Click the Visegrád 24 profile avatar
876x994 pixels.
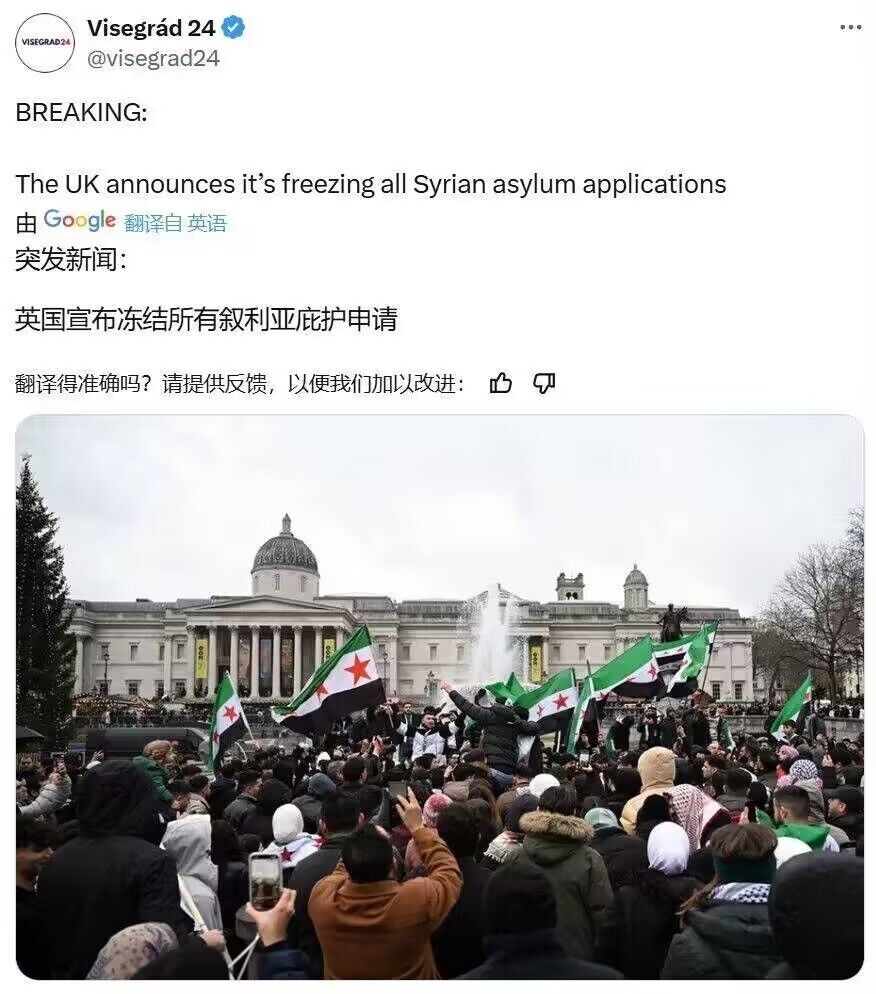pos(46,42)
